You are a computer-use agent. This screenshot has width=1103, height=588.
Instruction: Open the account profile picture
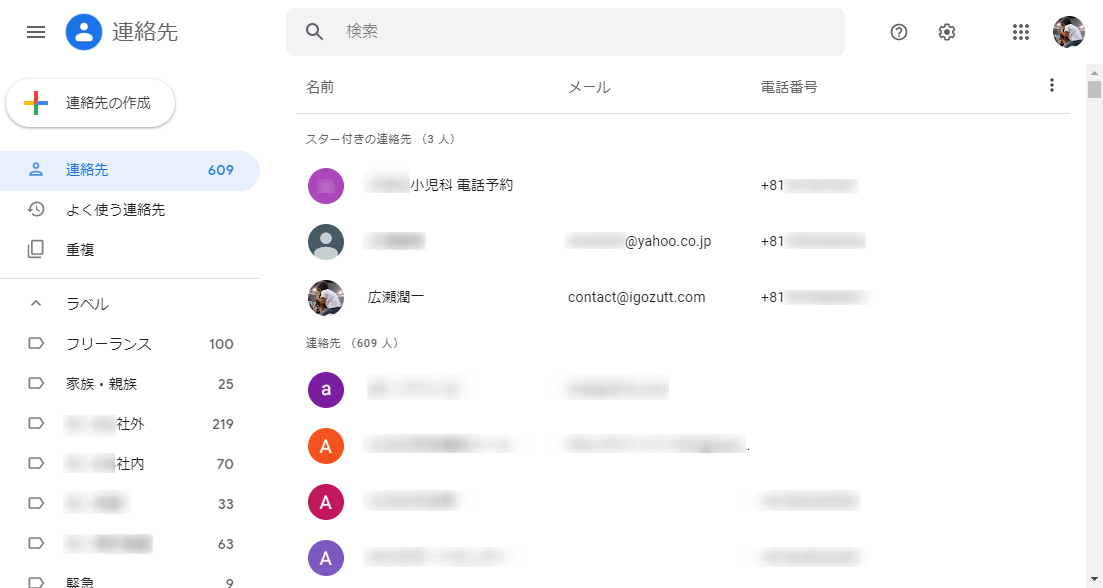pyautogui.click(x=1068, y=32)
